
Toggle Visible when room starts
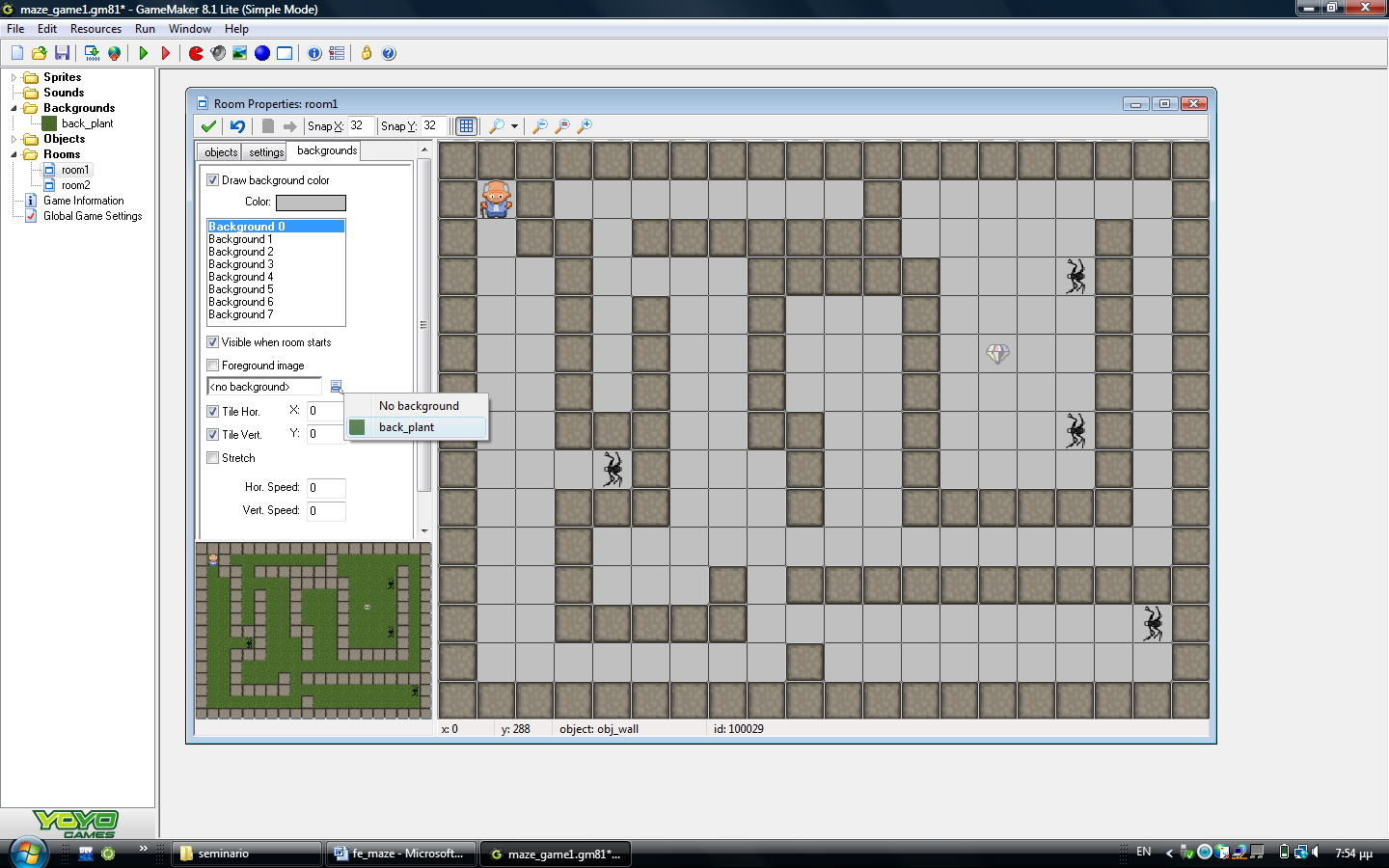(x=213, y=342)
